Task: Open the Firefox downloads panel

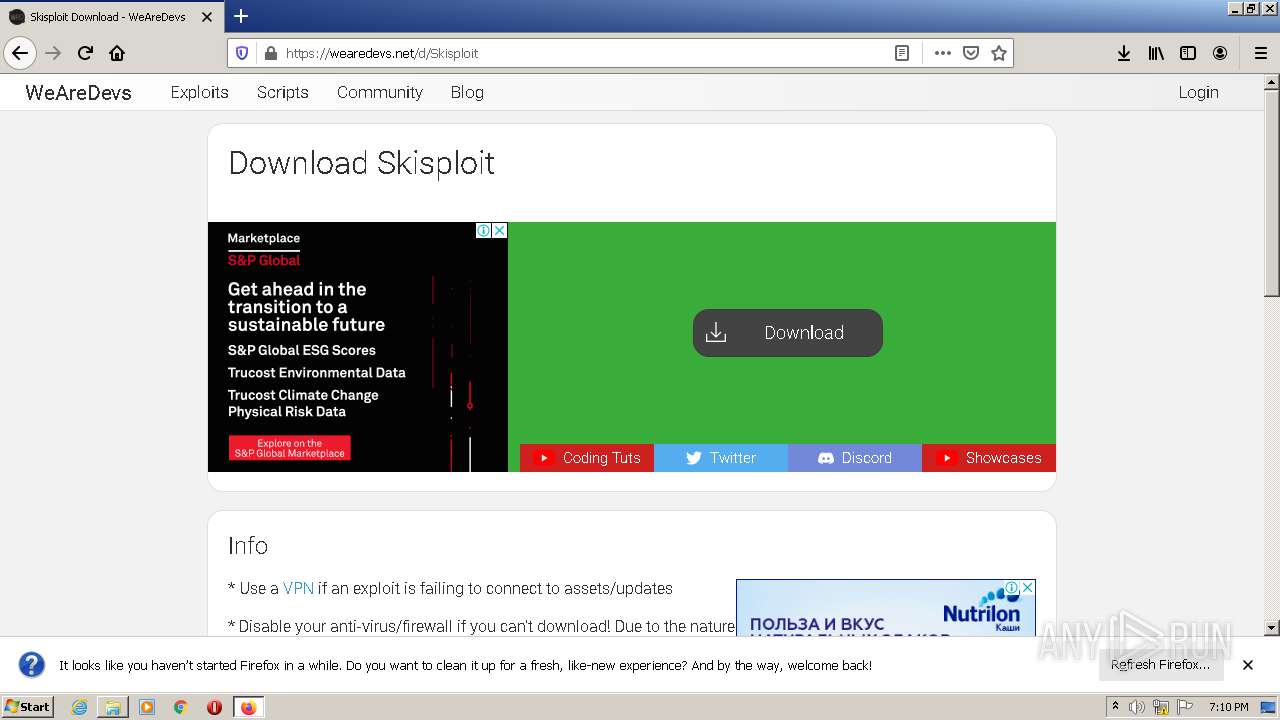Action: [1124, 53]
